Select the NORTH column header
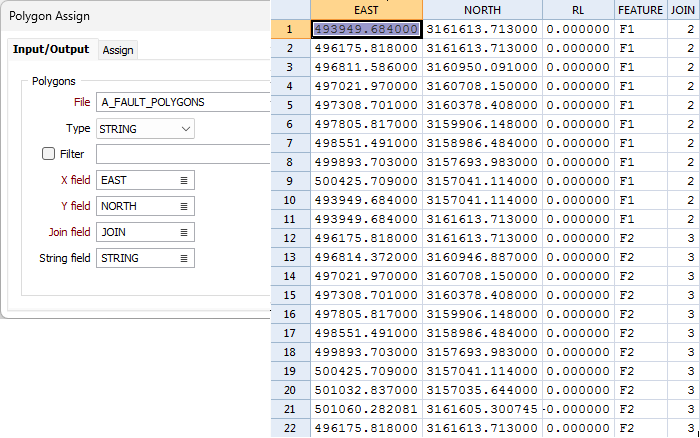The height and width of the screenshot is (438, 700). pyautogui.click(x=483, y=10)
